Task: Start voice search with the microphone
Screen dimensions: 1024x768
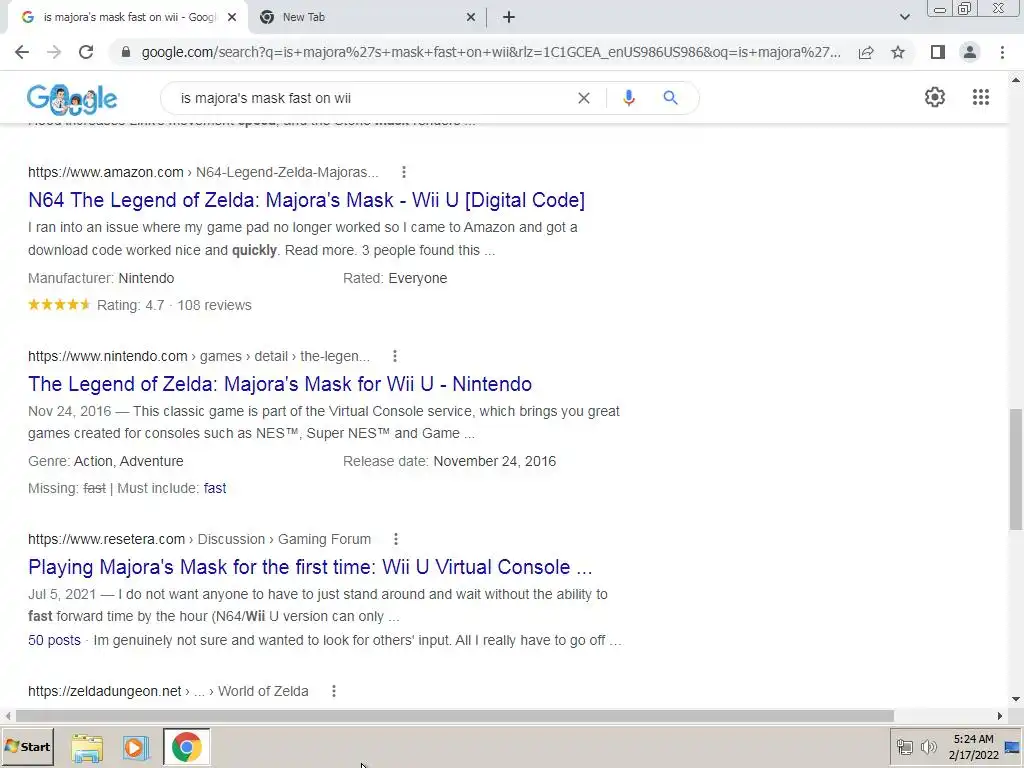Action: (628, 98)
